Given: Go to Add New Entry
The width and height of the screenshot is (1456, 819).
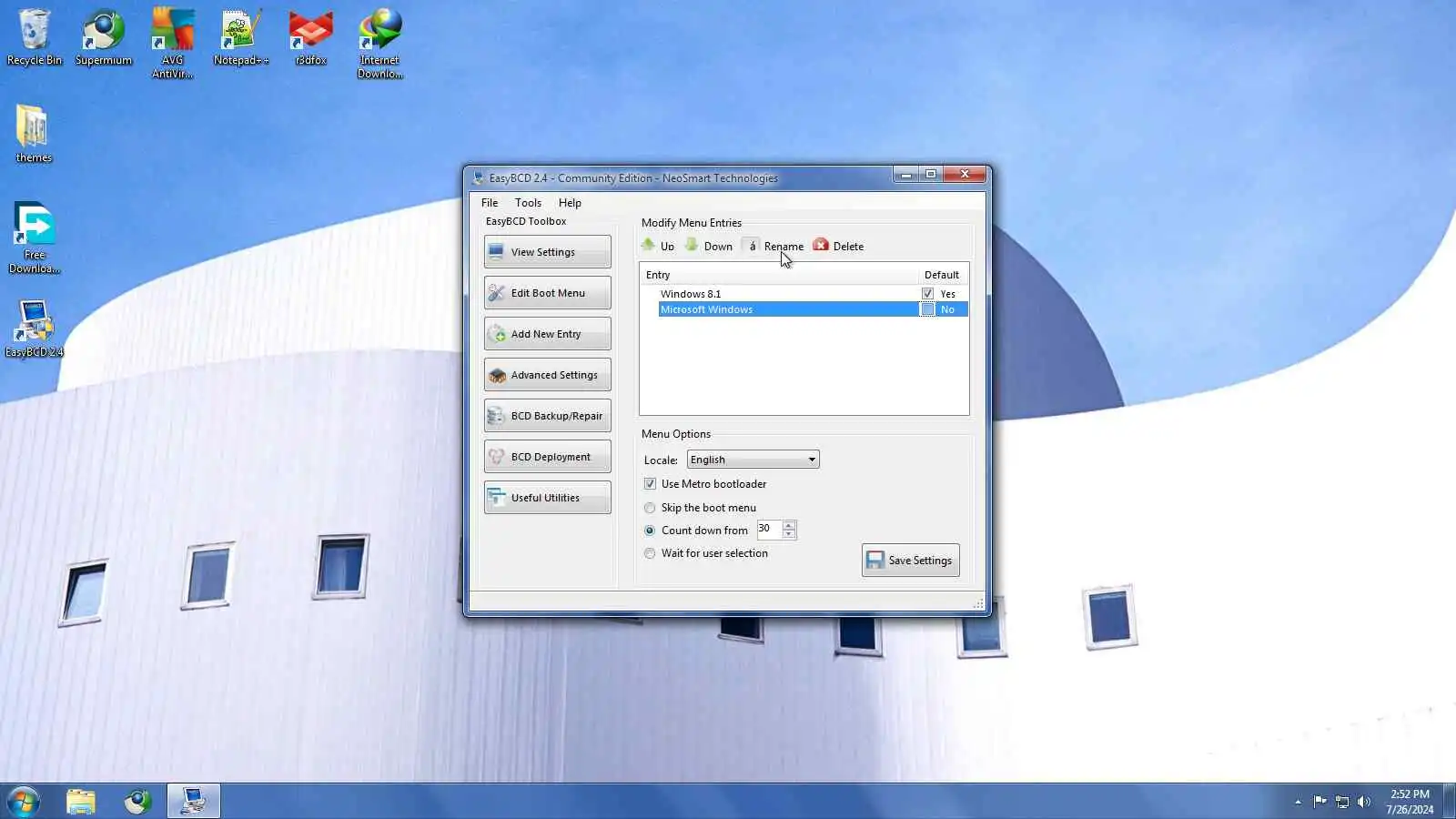Looking at the screenshot, I should pos(547,334).
